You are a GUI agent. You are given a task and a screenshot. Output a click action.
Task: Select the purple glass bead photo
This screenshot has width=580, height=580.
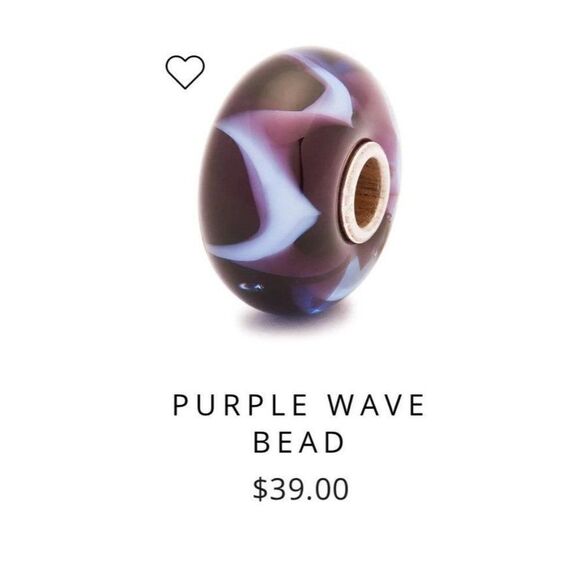point(300,184)
